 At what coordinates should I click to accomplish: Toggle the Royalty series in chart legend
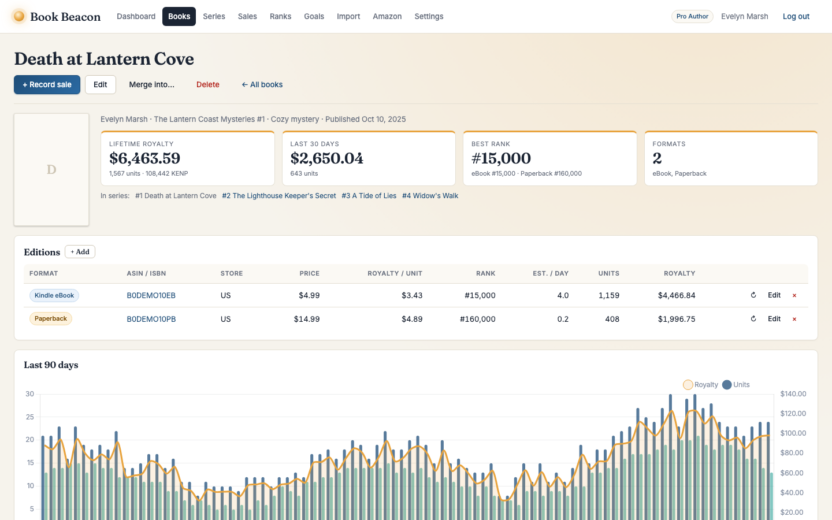(700, 385)
